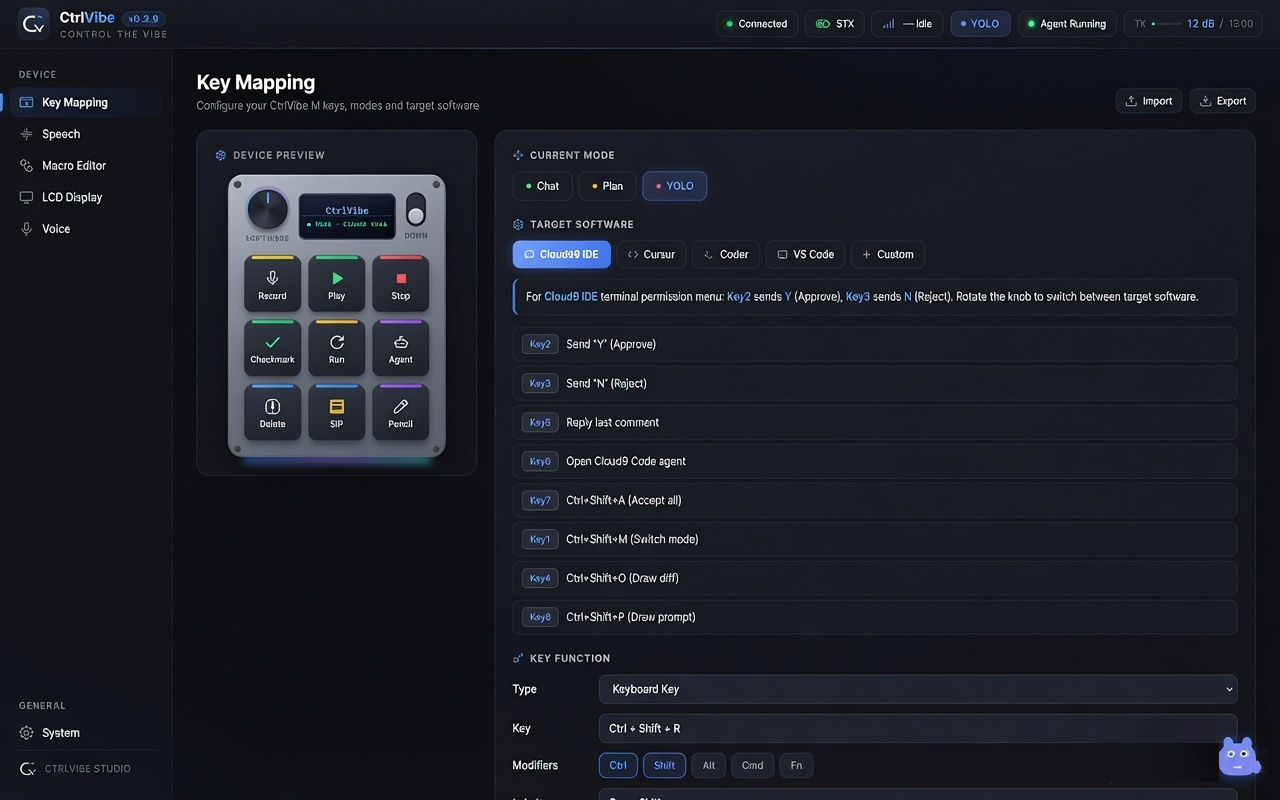1280x800 pixels.
Task: Click the LCD screen on device preview
Action: (x=347, y=216)
